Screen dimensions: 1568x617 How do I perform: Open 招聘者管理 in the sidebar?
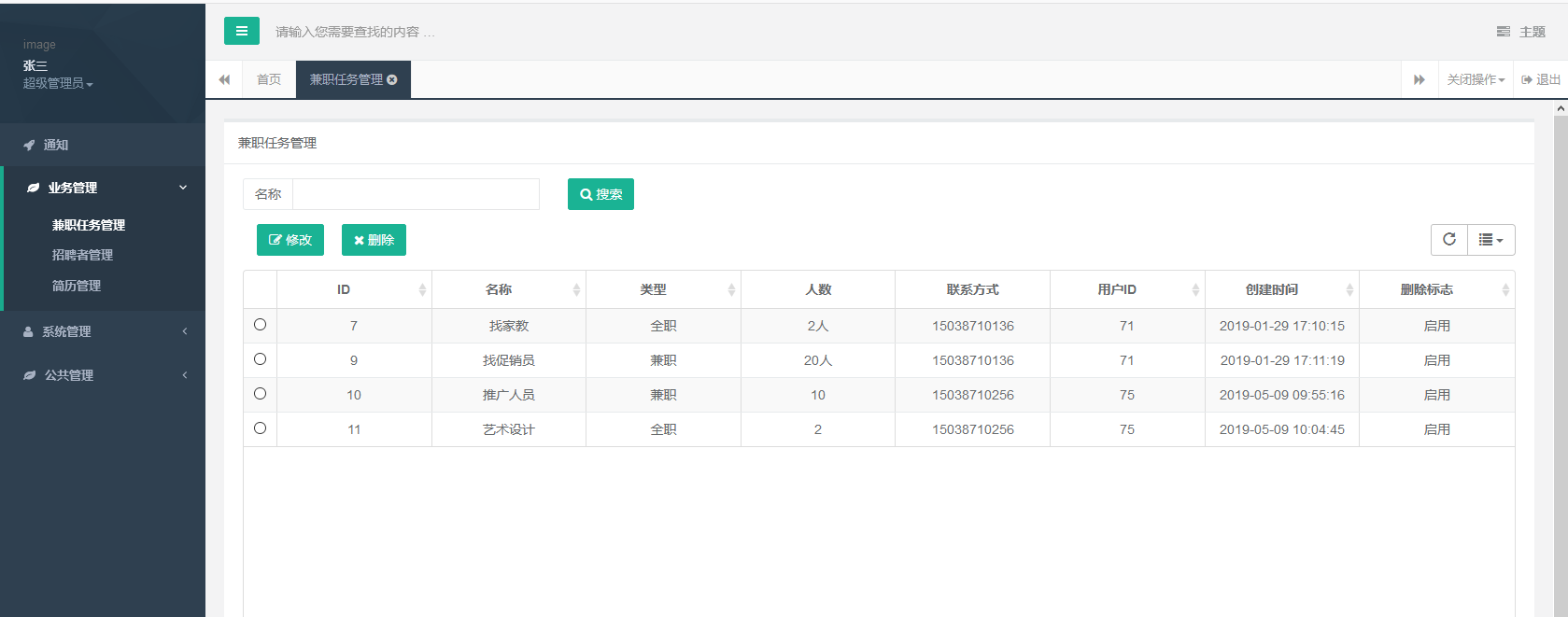(82, 255)
